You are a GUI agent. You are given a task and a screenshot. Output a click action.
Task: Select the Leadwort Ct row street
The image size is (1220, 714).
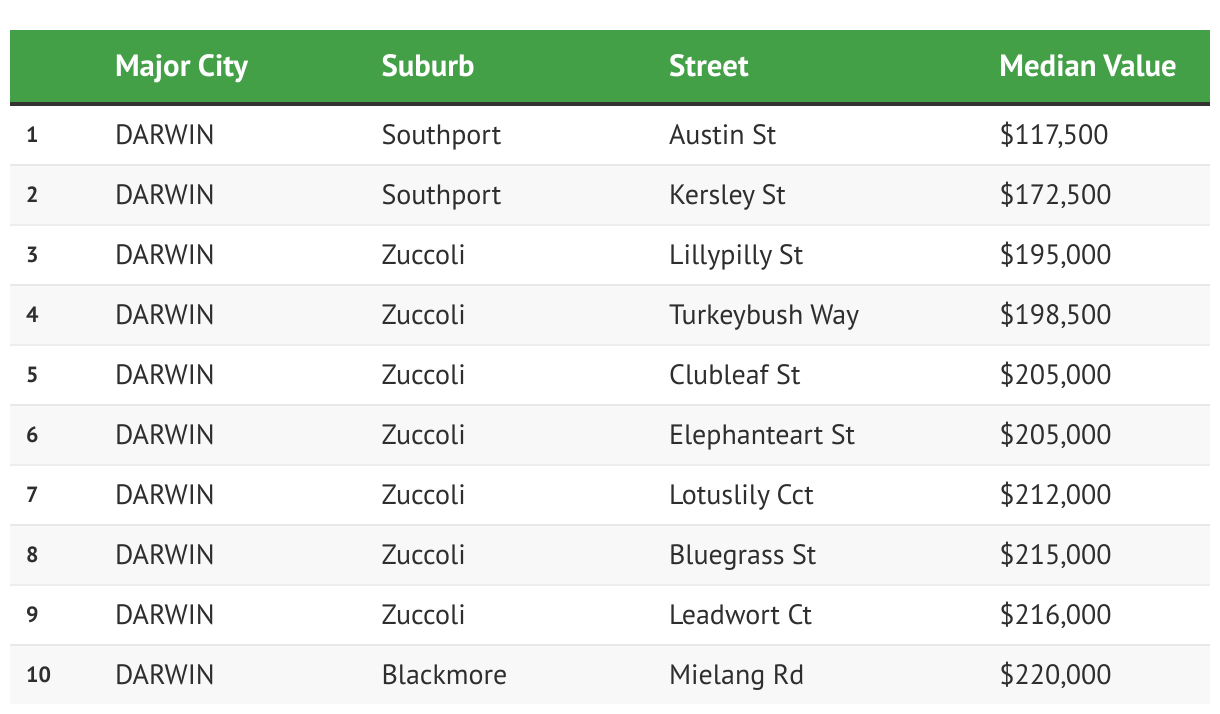coord(739,615)
